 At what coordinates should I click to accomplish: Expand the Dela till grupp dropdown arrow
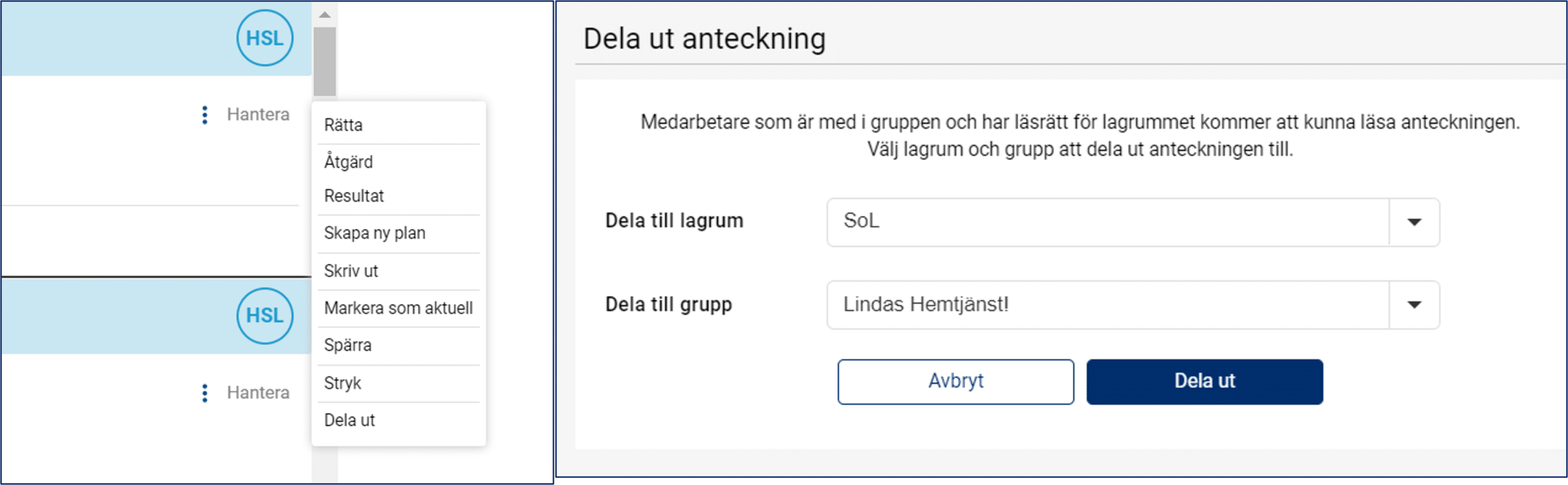pyautogui.click(x=1414, y=304)
